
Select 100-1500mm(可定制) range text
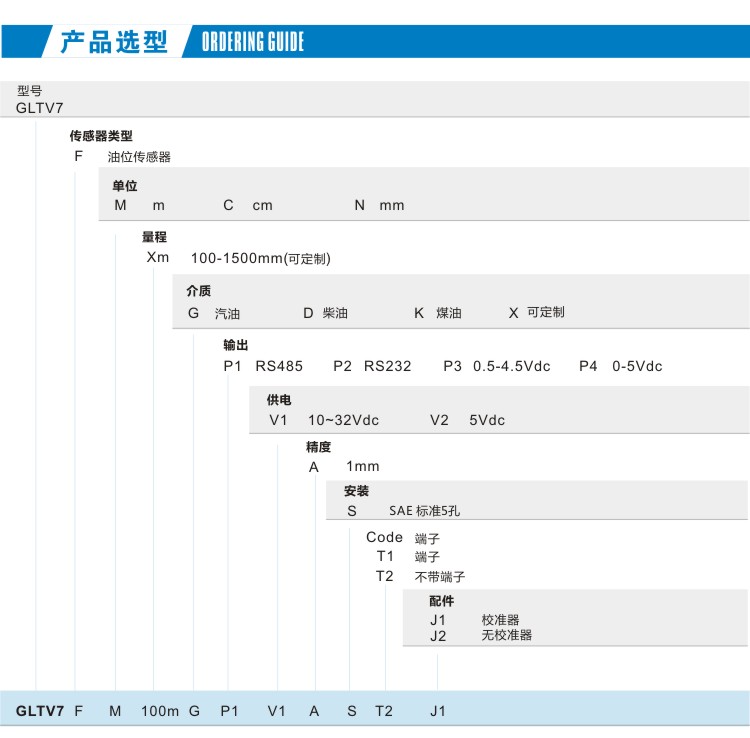(x=261, y=258)
